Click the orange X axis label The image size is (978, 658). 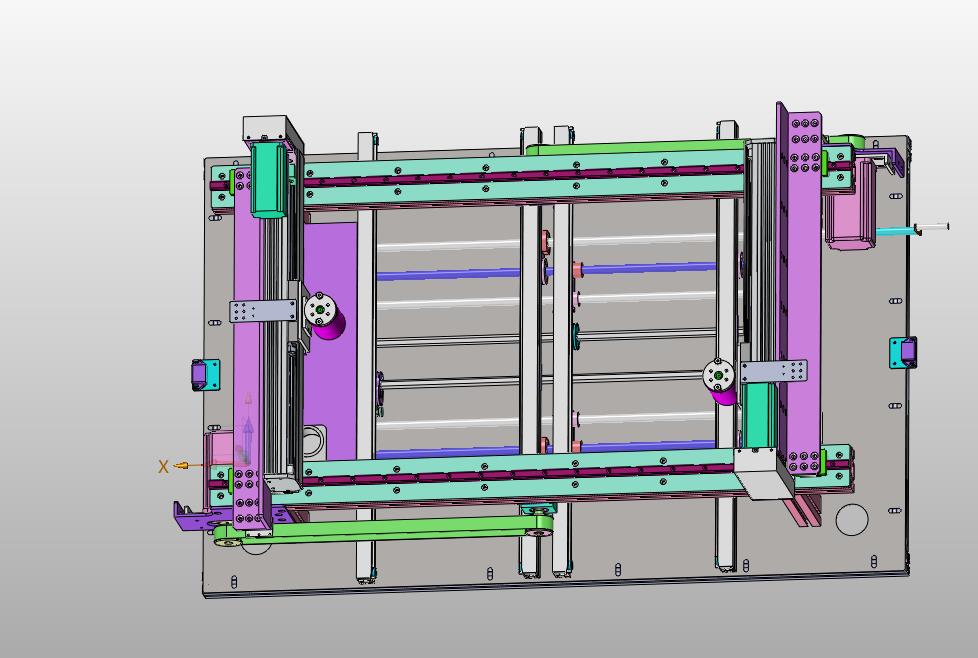(163, 467)
